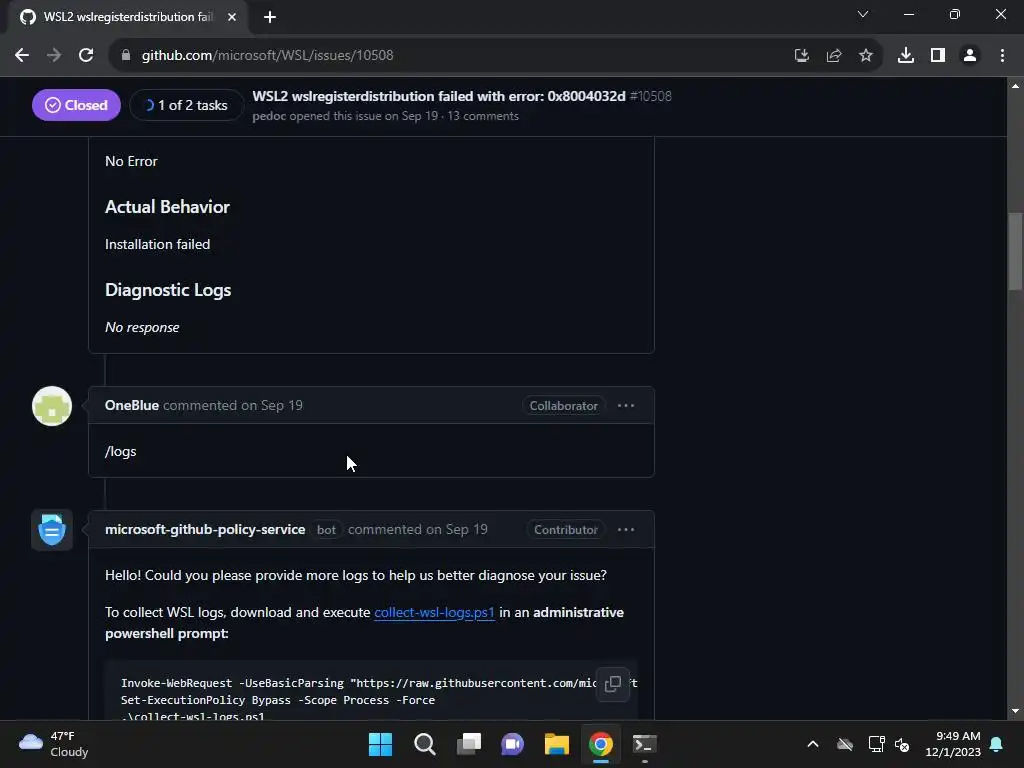Image resolution: width=1024 pixels, height=768 pixels.
Task: Open a new browser tab
Action: [x=270, y=17]
